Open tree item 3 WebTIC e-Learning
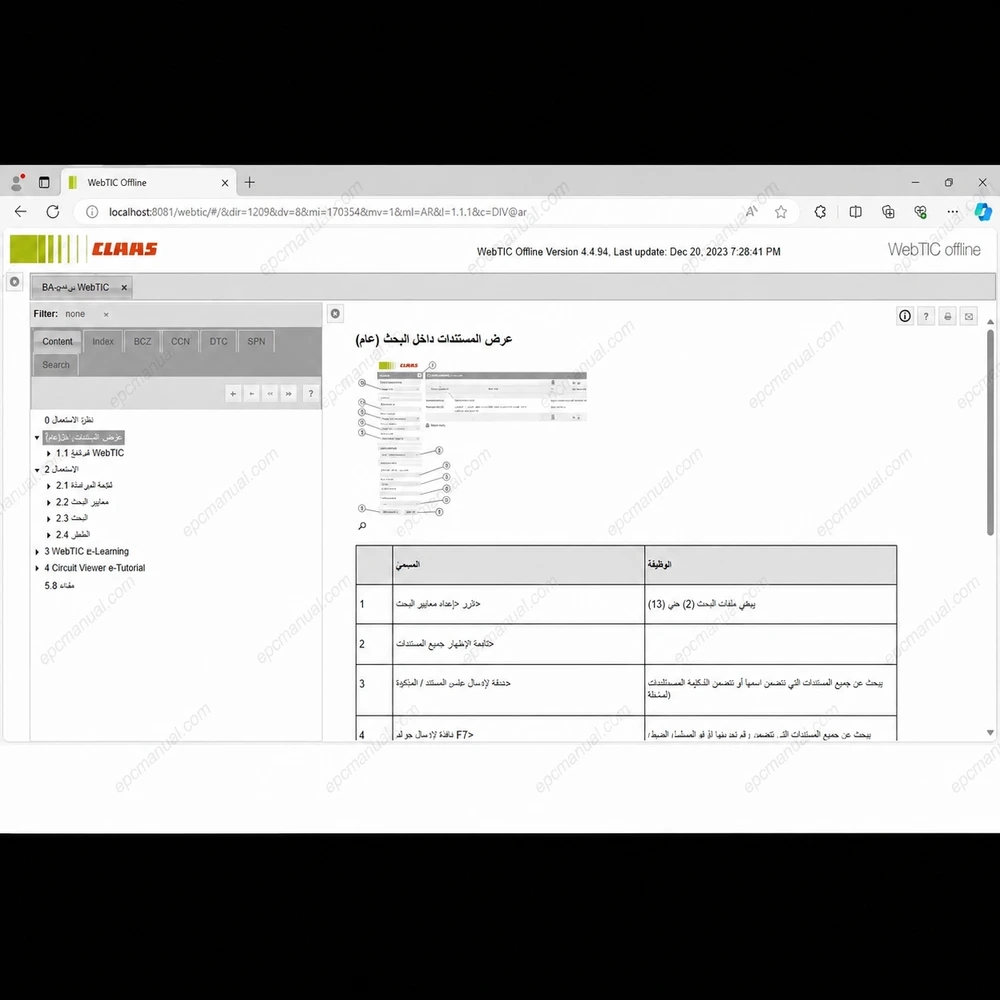Image resolution: width=1000 pixels, height=1000 pixels. tap(86, 552)
